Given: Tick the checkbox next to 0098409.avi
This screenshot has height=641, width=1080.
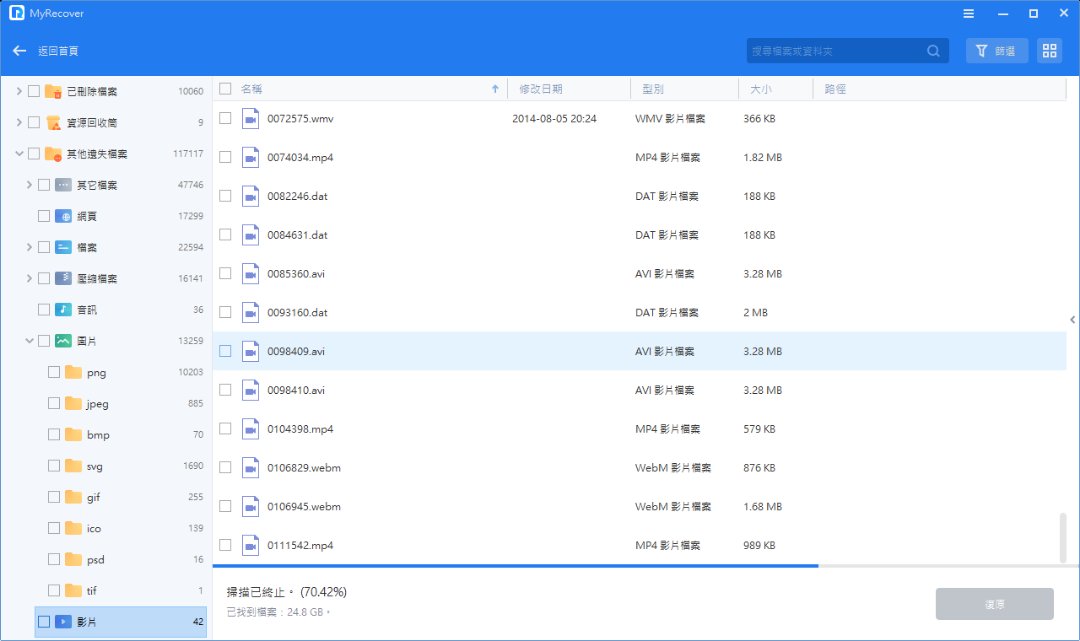Looking at the screenshot, I should 225,351.
